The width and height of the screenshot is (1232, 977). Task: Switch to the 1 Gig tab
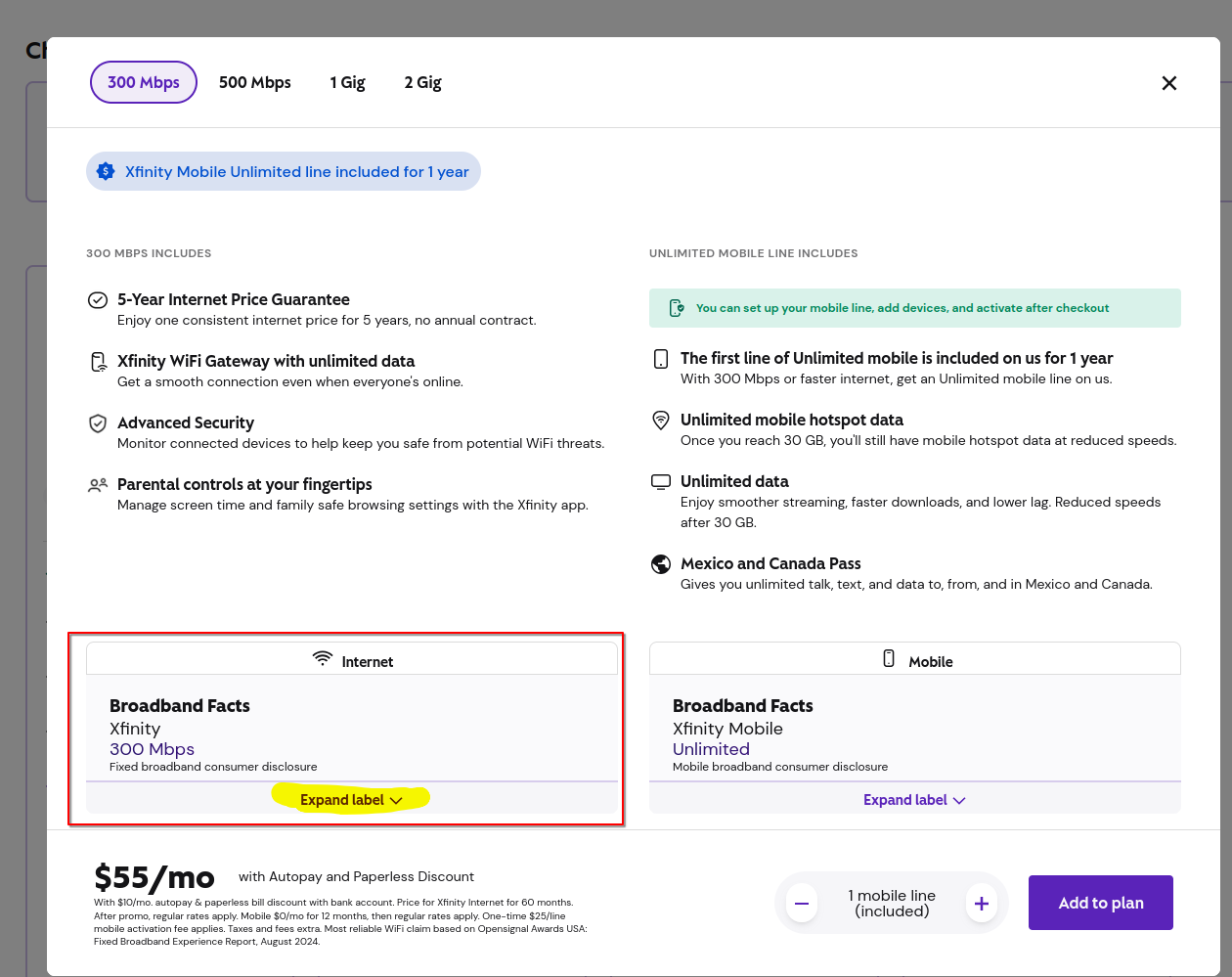(x=347, y=82)
